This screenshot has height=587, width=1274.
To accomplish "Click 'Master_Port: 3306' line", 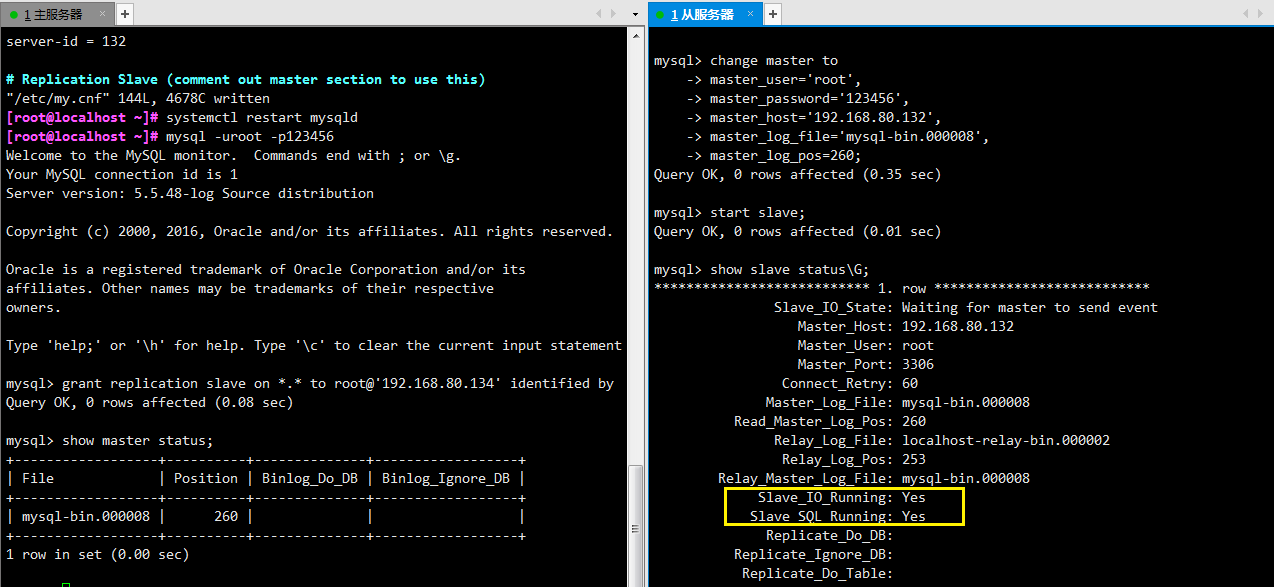I will click(866, 364).
